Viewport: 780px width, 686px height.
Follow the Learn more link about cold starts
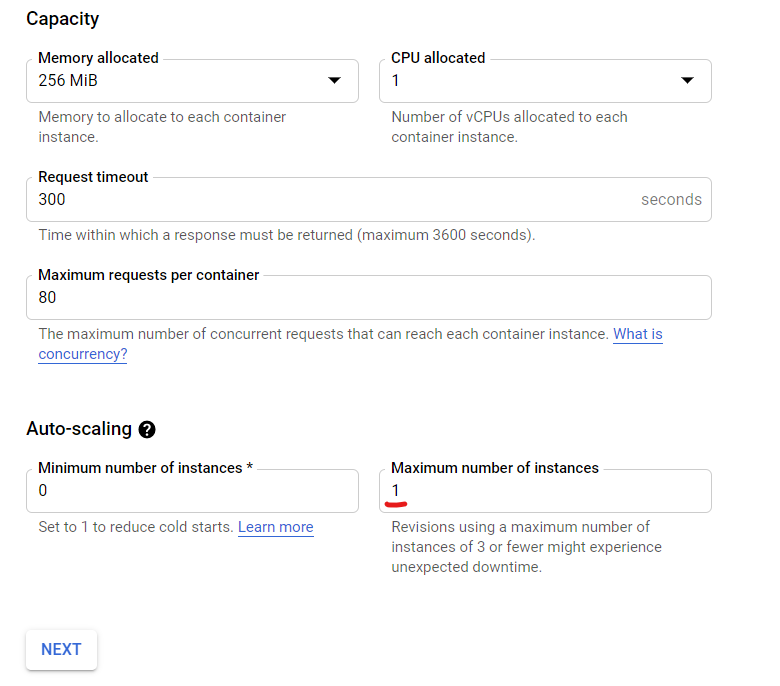point(275,527)
